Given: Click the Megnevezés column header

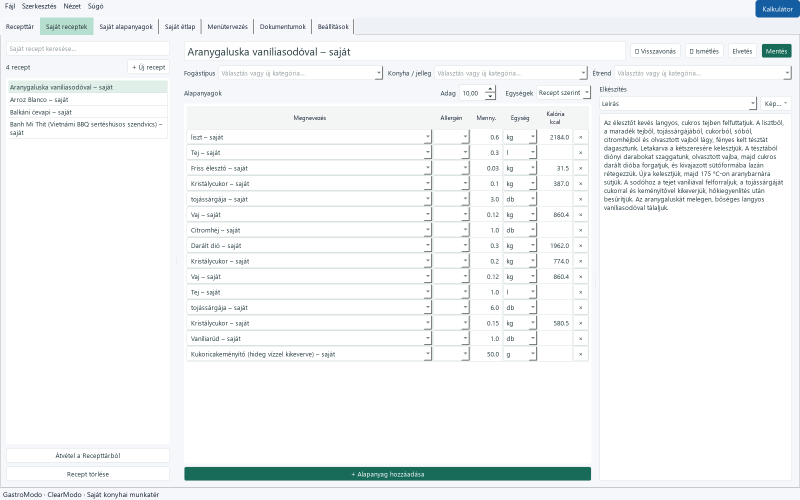Looking at the screenshot, I should point(309,118).
